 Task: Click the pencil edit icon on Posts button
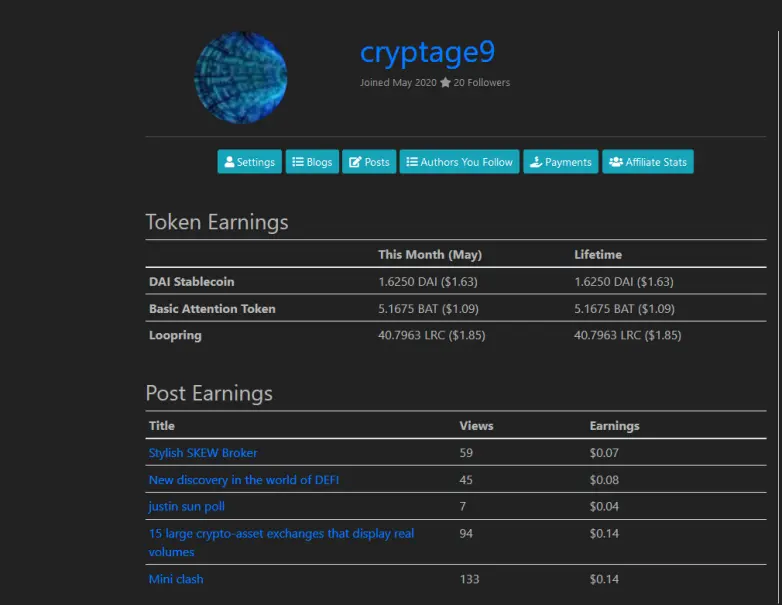click(355, 162)
